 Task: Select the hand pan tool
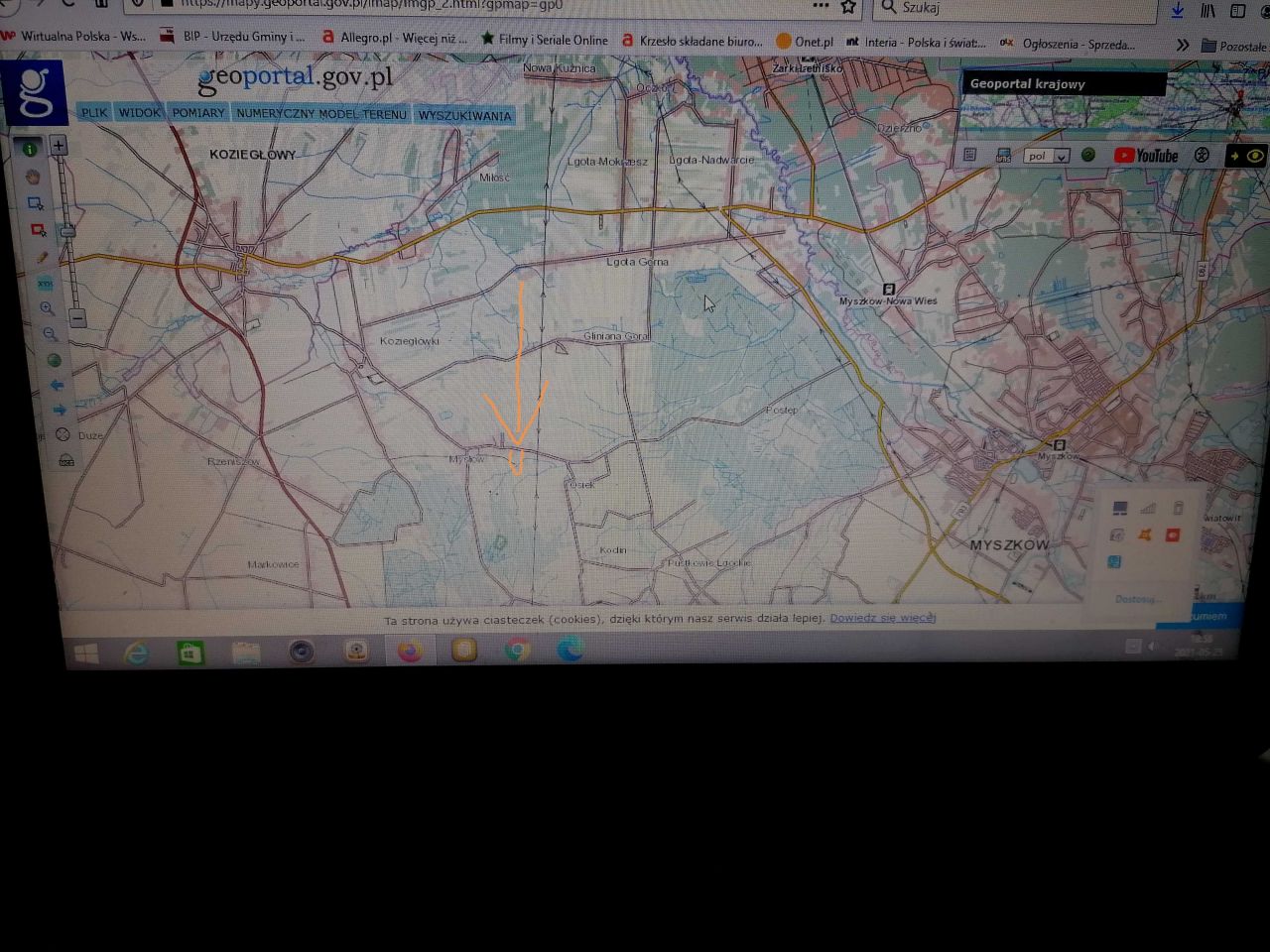coord(33,177)
